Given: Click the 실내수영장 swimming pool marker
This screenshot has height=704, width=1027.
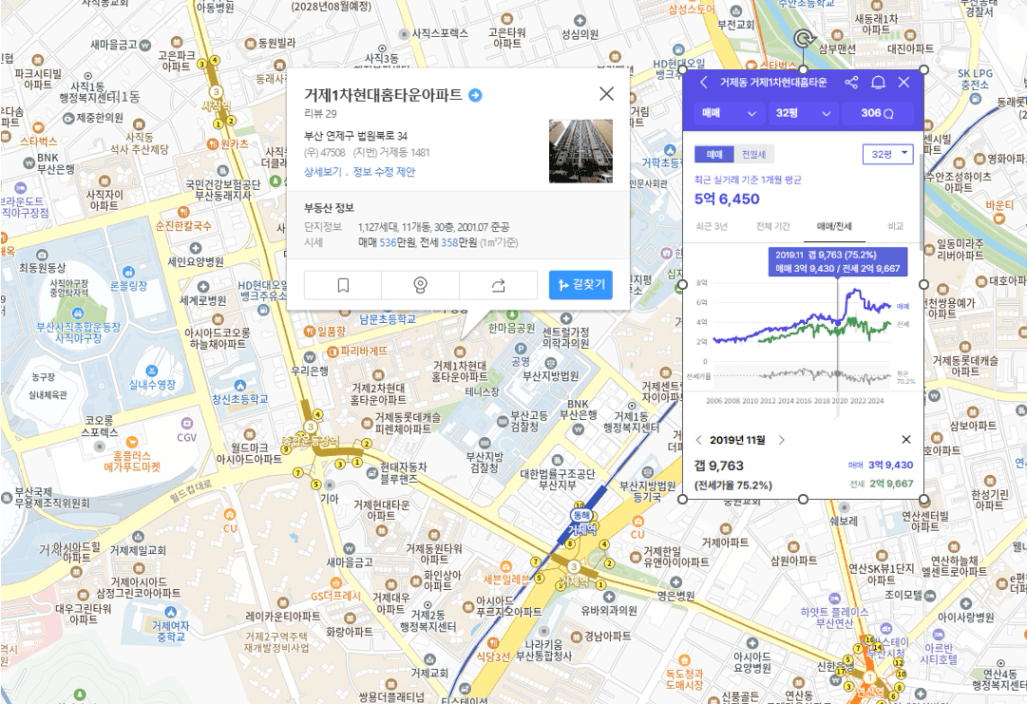Looking at the screenshot, I should click(152, 371).
